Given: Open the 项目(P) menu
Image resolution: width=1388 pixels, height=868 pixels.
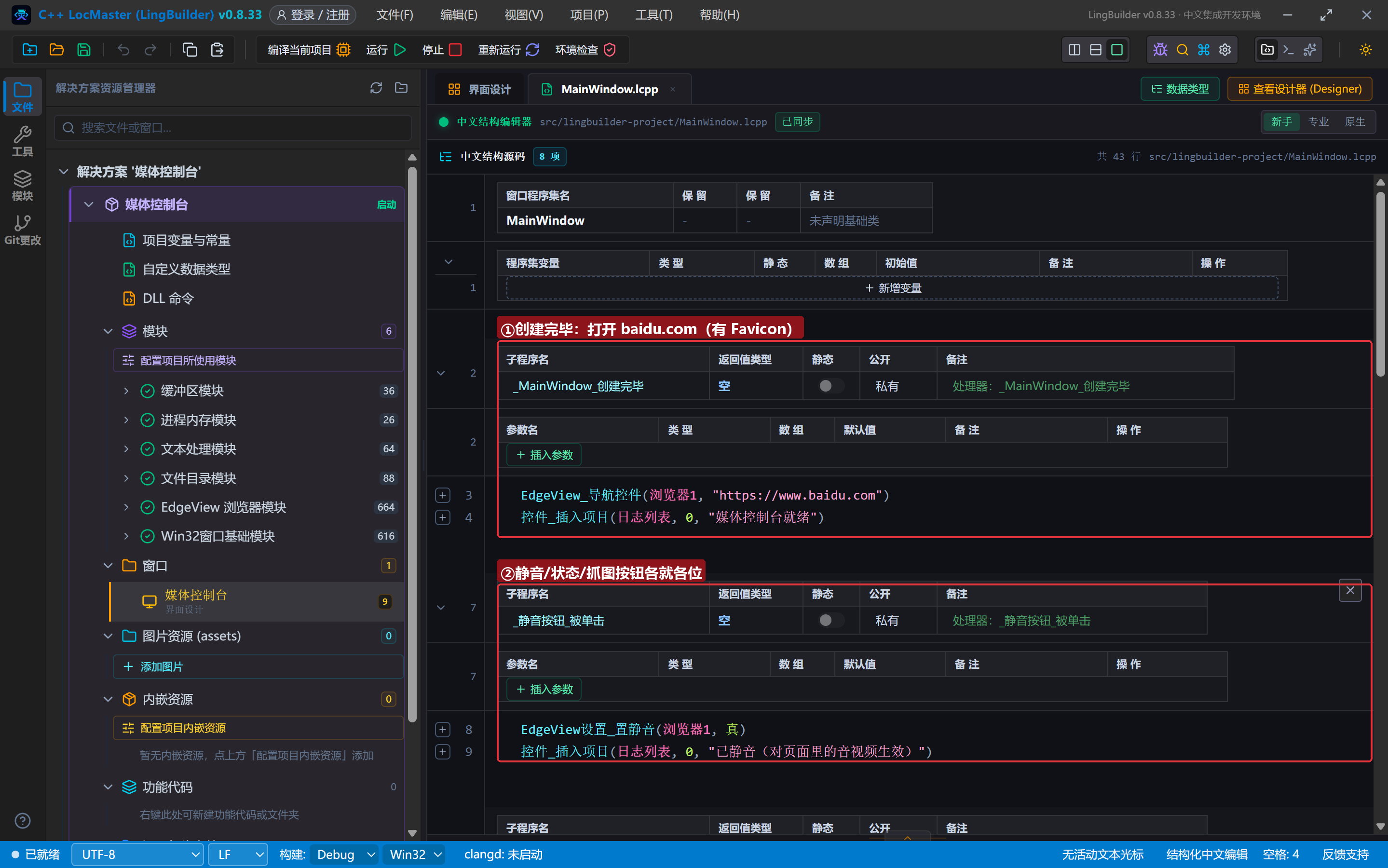Looking at the screenshot, I should click(589, 15).
